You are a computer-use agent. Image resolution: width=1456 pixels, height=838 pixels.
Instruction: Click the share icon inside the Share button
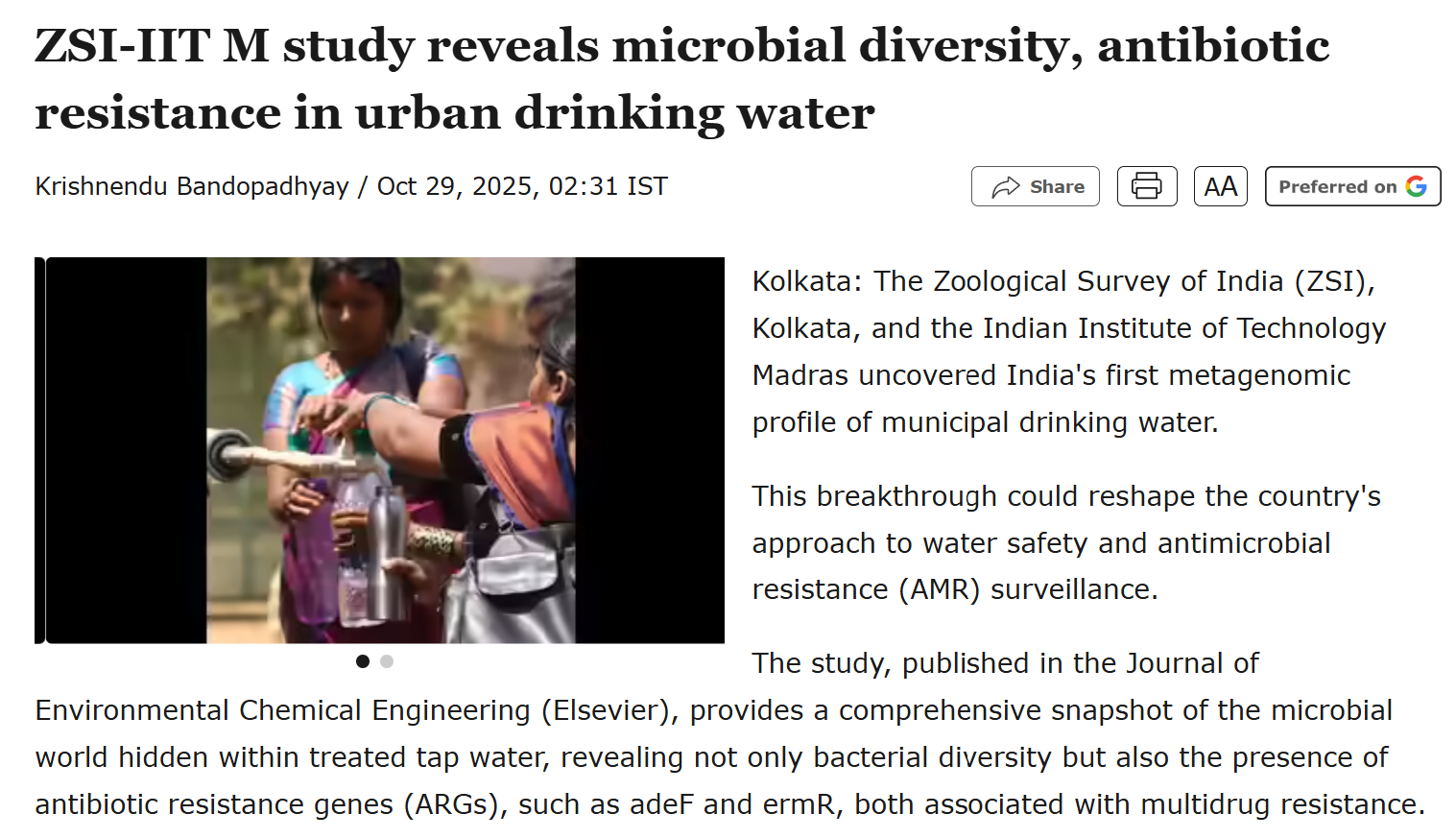coord(1005,185)
